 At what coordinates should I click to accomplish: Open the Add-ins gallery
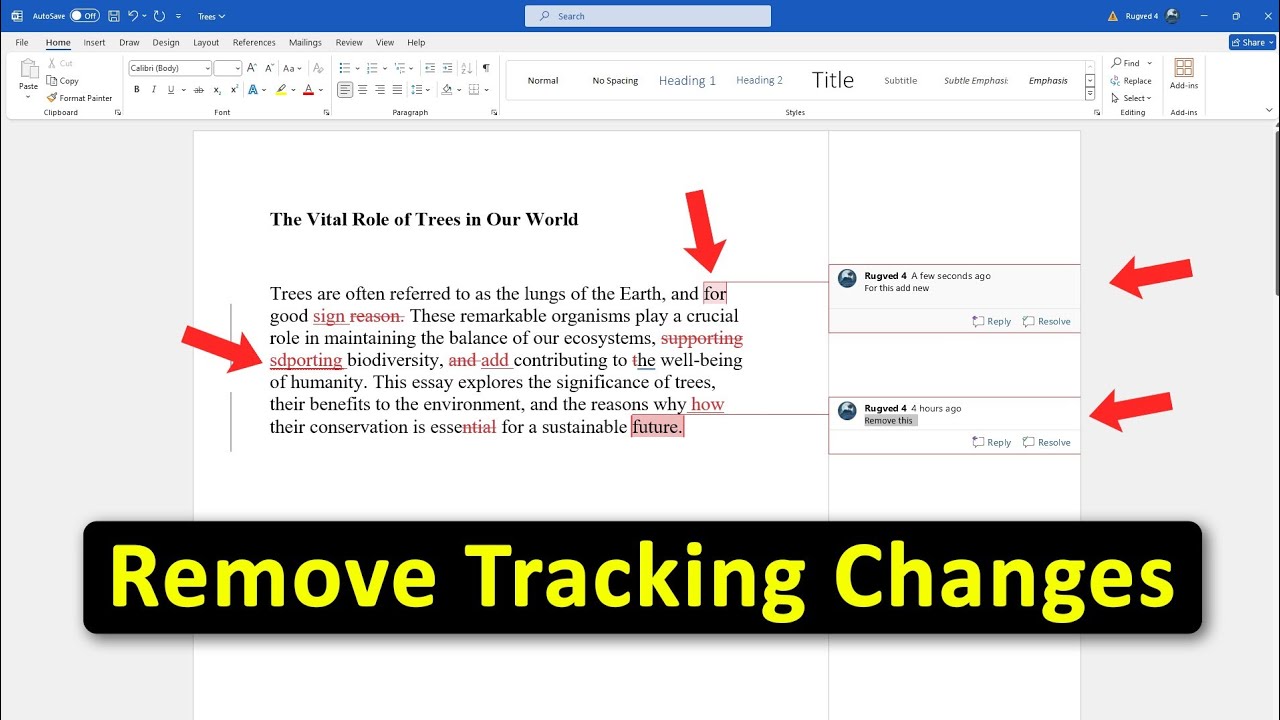pyautogui.click(x=1184, y=74)
